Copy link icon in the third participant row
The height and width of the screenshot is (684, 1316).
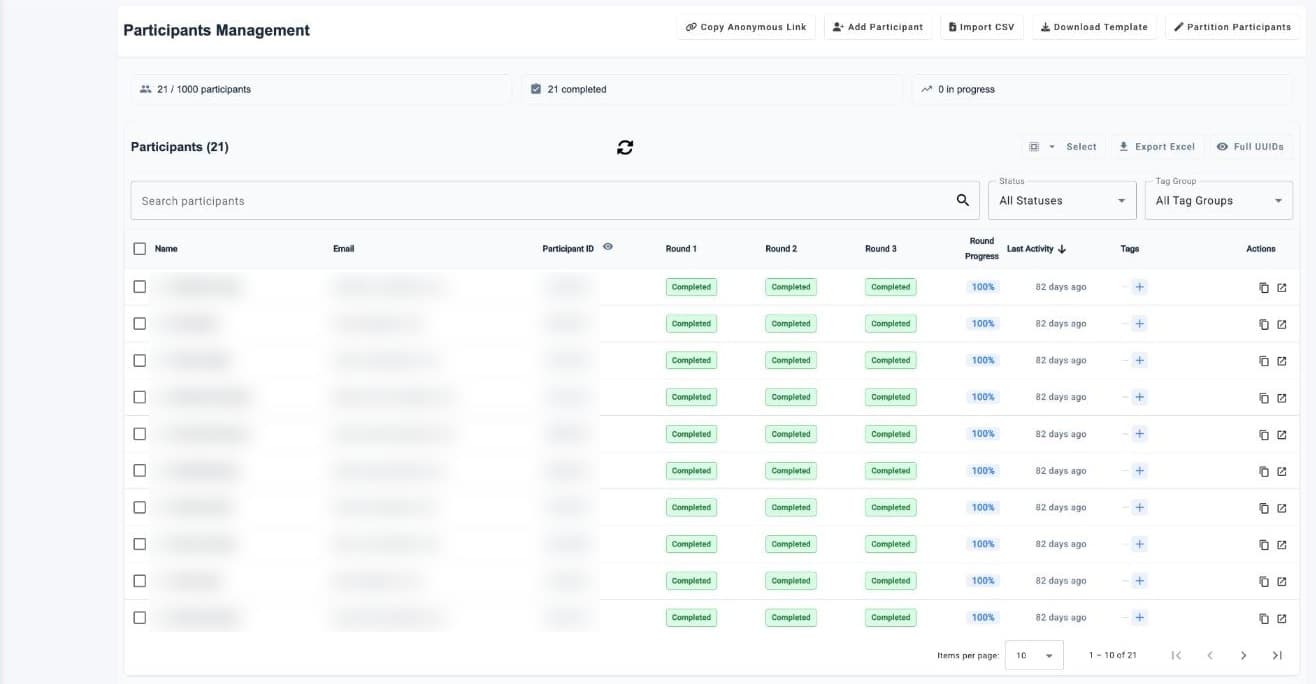pos(1264,361)
